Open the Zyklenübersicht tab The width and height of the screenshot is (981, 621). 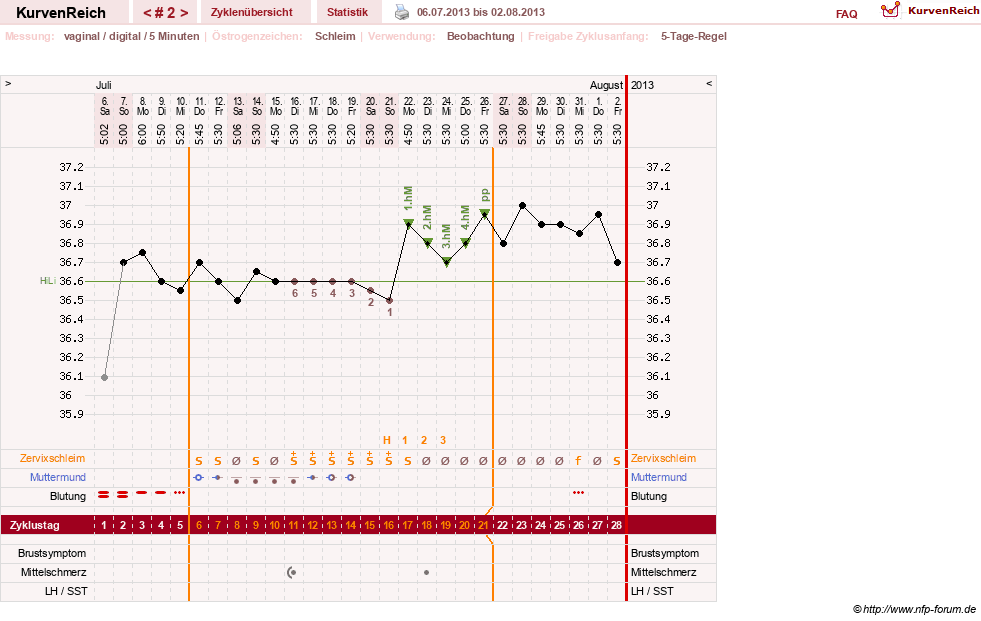coord(252,12)
